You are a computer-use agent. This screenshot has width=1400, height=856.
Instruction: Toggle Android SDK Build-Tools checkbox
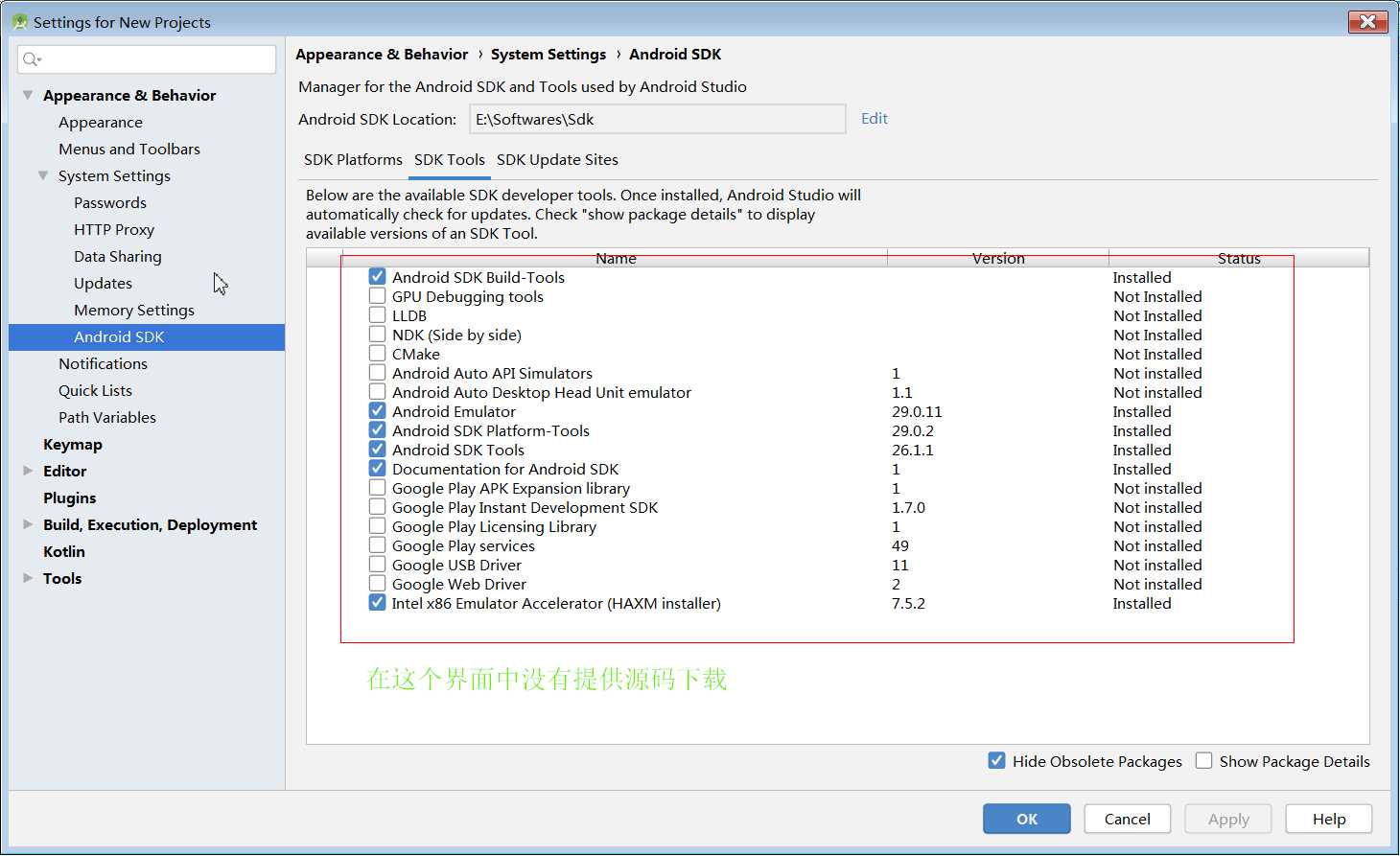(378, 276)
